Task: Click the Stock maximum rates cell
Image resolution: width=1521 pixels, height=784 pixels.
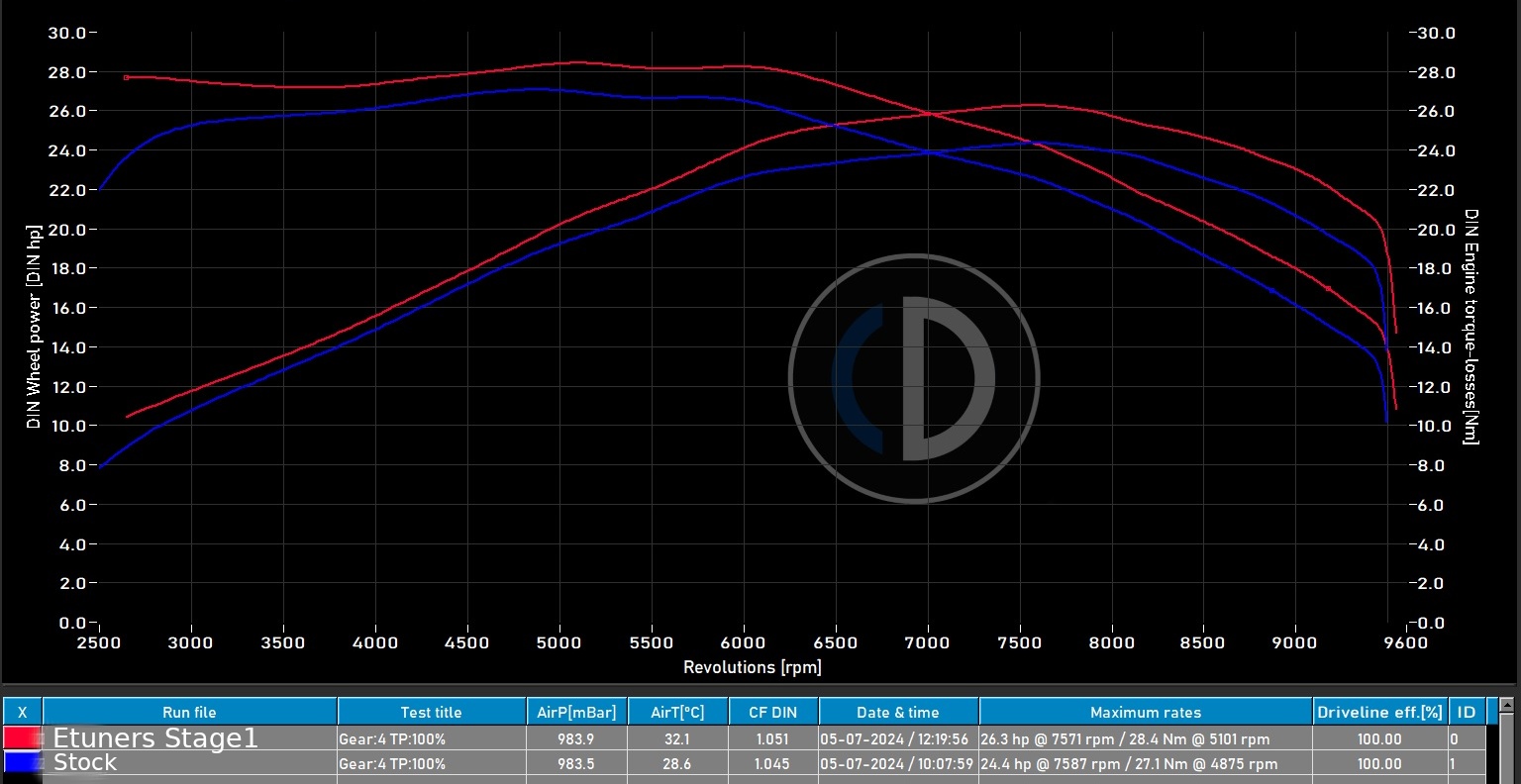Action: point(1129,763)
